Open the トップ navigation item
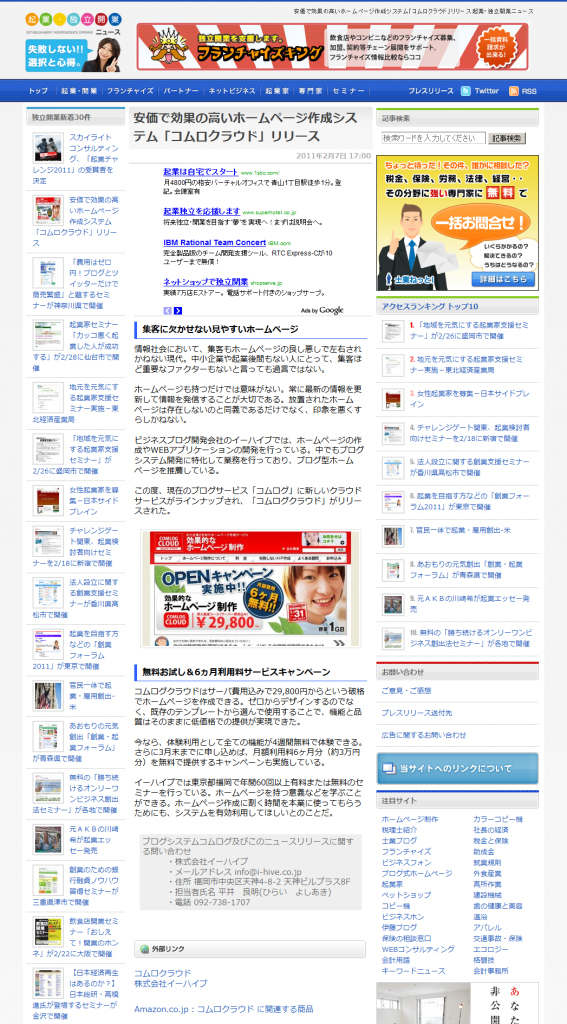Screen dimensions: 567x1024 [x=39, y=91]
